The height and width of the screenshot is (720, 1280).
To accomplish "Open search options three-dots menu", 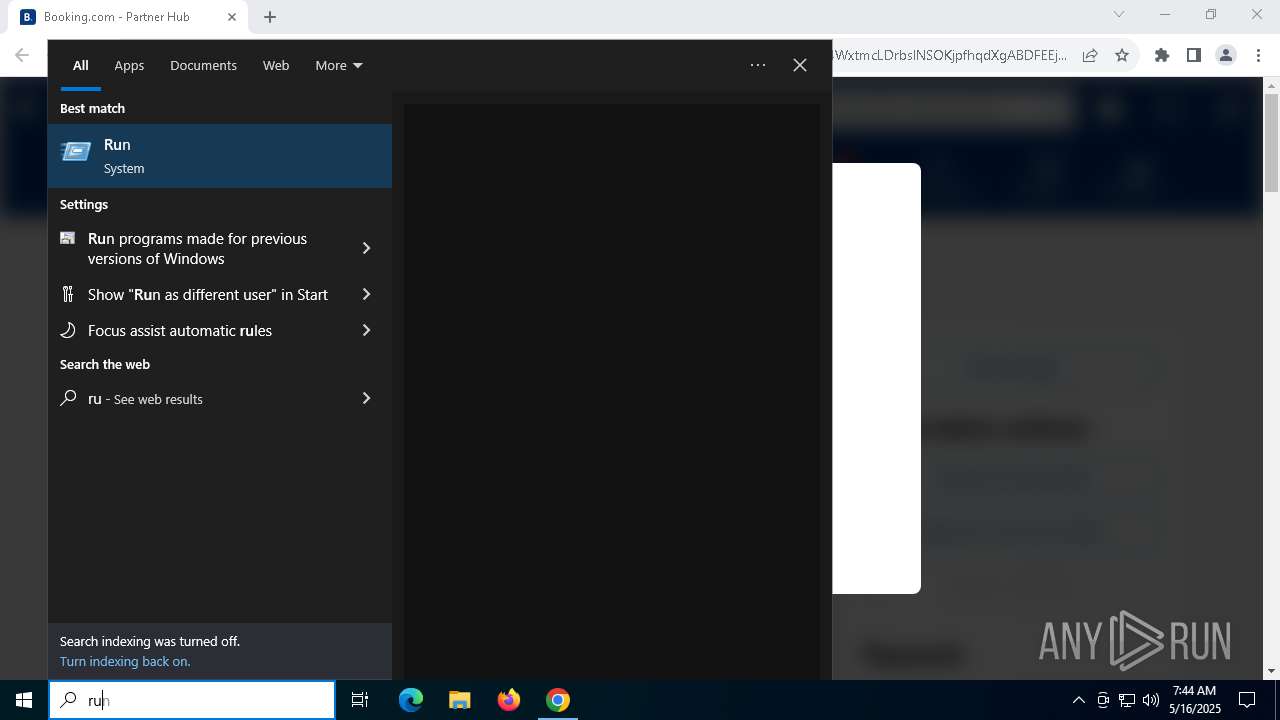I will pos(758,65).
